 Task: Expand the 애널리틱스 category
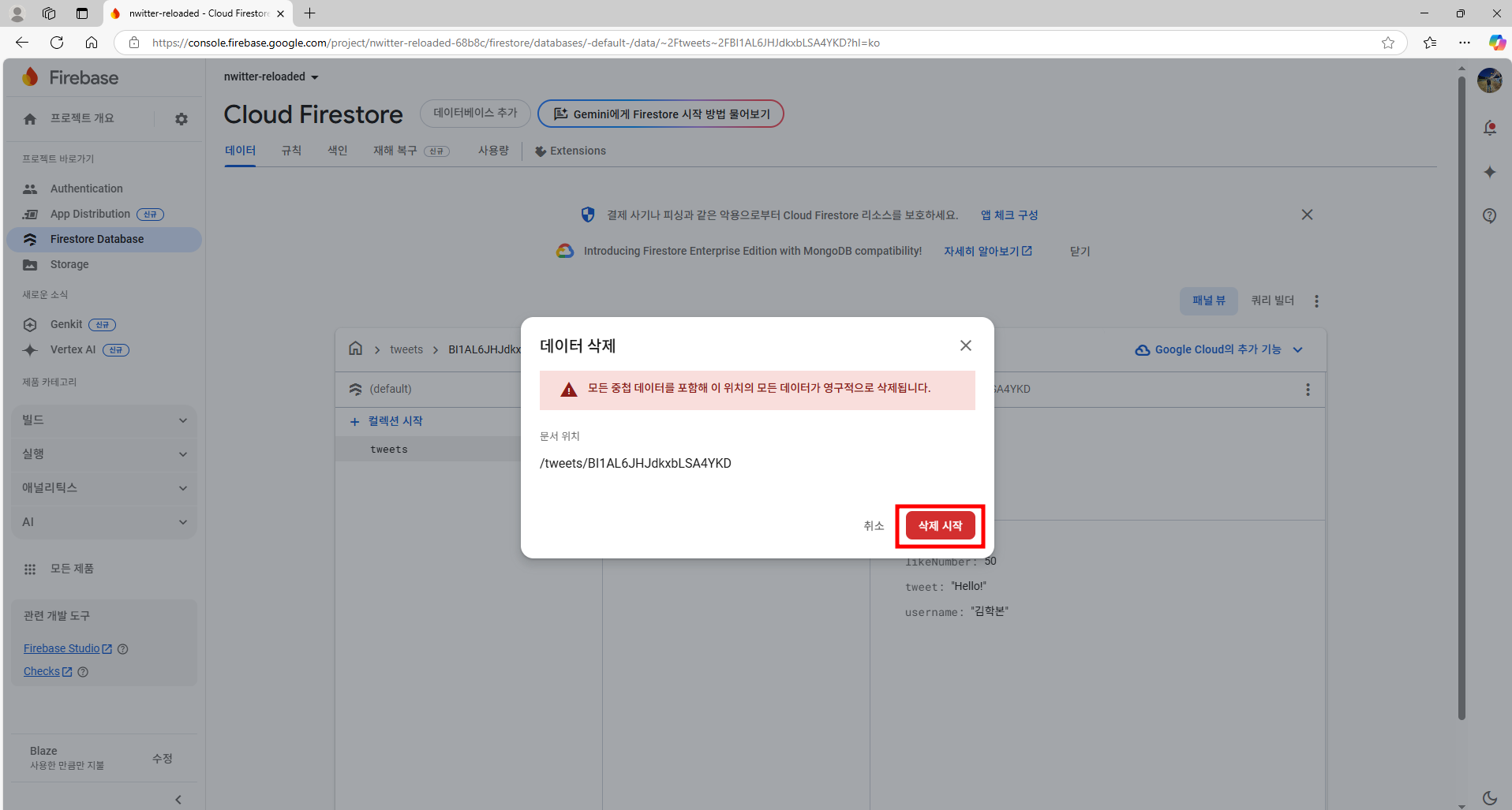(104, 488)
